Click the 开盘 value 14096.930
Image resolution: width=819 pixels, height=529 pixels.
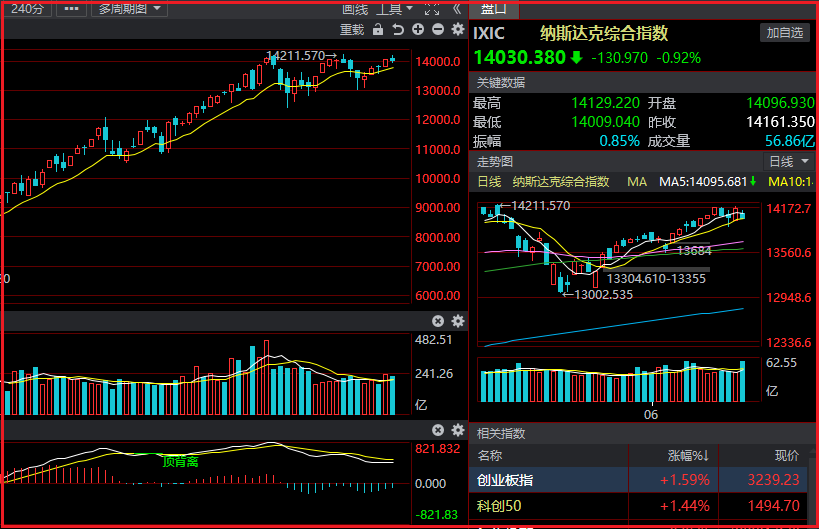tap(780, 103)
